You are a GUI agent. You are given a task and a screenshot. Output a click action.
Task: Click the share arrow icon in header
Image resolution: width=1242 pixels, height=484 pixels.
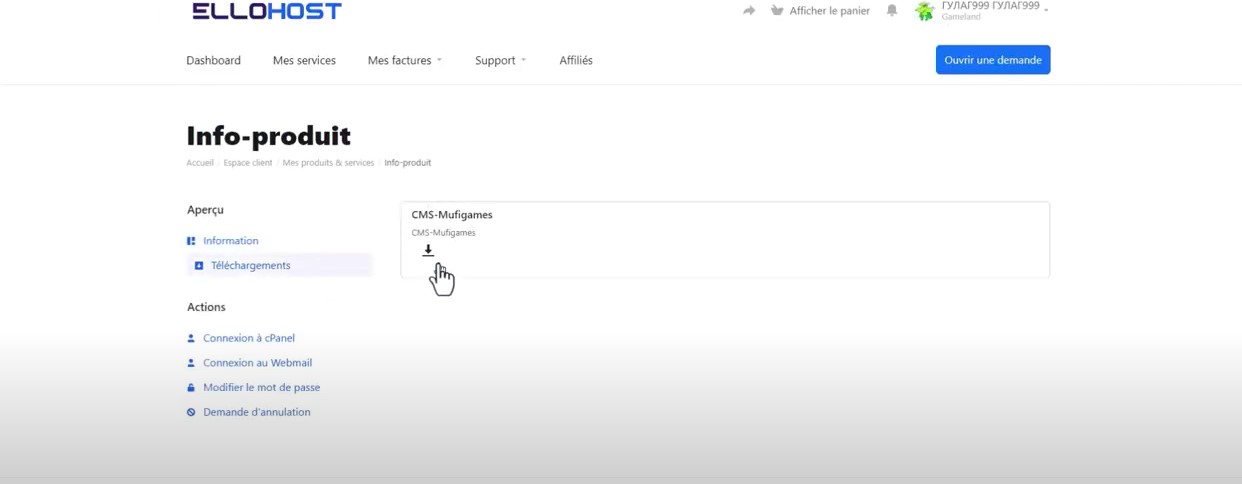point(749,11)
